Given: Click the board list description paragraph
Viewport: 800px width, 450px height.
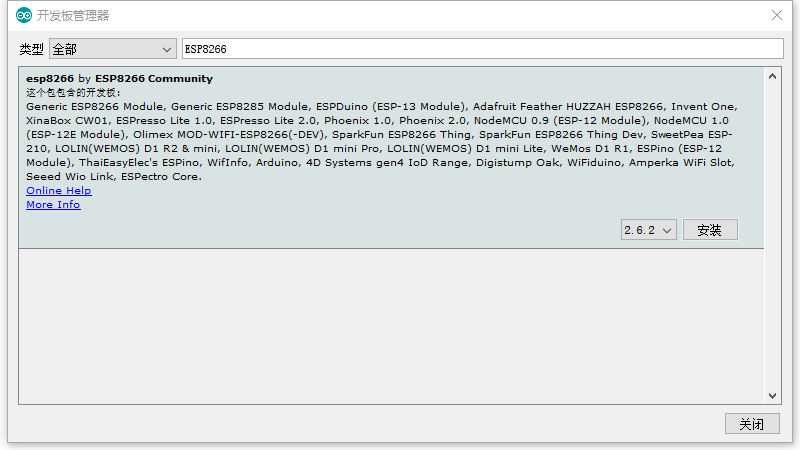Looking at the screenshot, I should pyautogui.click(x=382, y=141).
